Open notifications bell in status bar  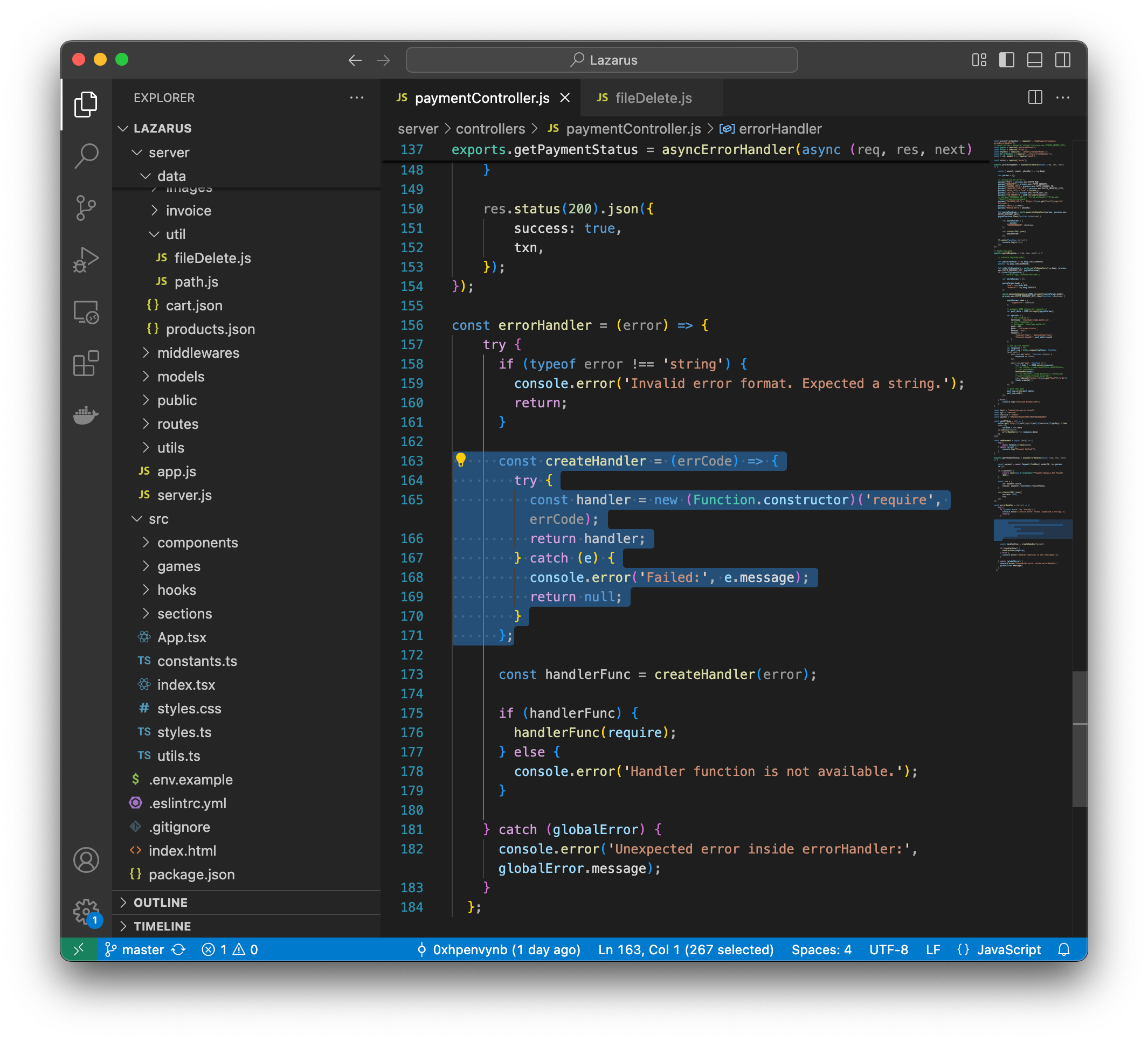[x=1064, y=949]
